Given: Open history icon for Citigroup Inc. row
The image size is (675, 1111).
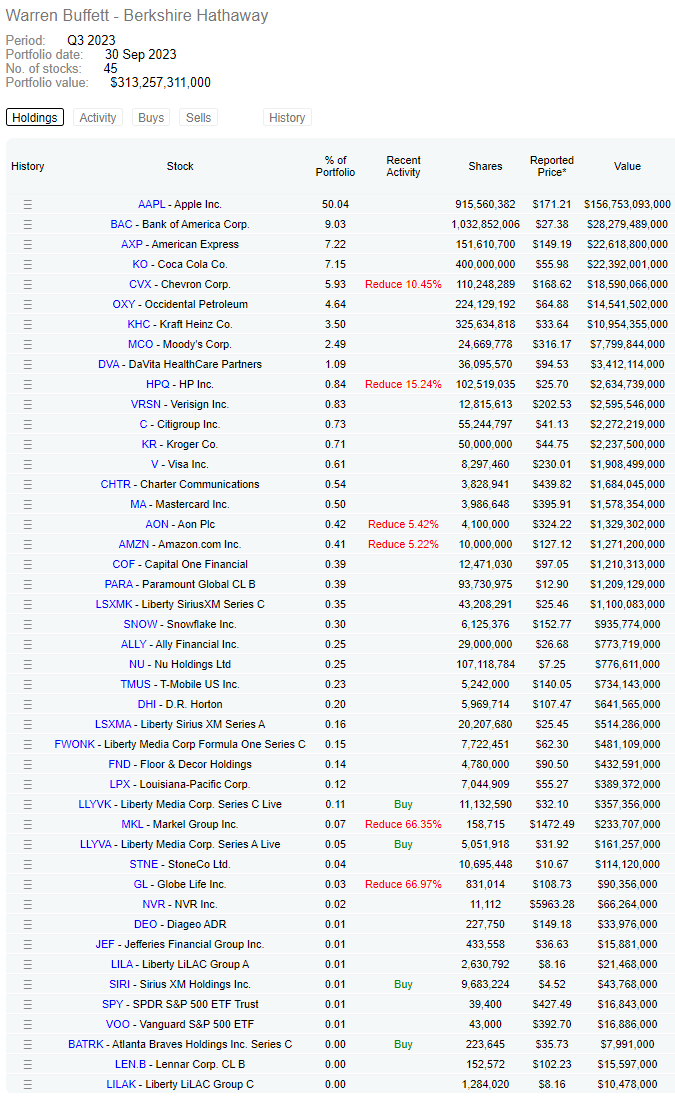Looking at the screenshot, I should pos(28,424).
